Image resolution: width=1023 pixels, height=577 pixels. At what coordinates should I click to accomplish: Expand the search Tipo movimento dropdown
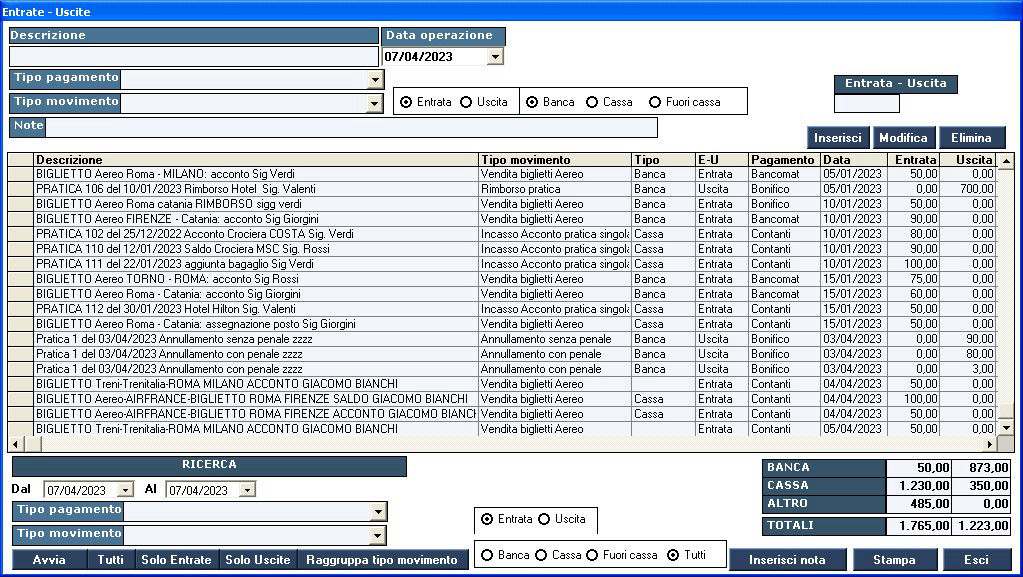click(377, 535)
